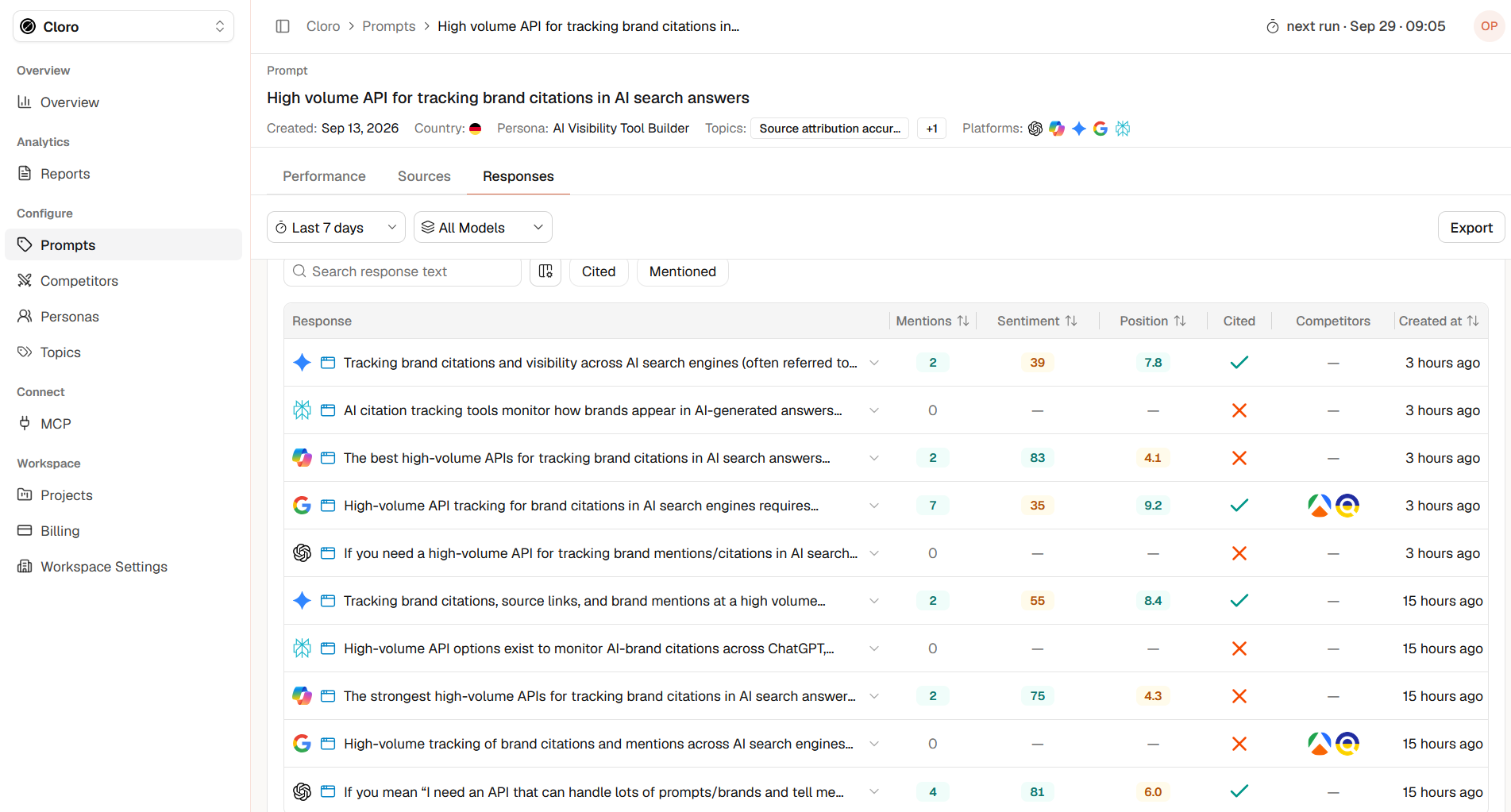Image resolution: width=1511 pixels, height=812 pixels.
Task: Open MCP in the sidebar
Action: (123, 424)
